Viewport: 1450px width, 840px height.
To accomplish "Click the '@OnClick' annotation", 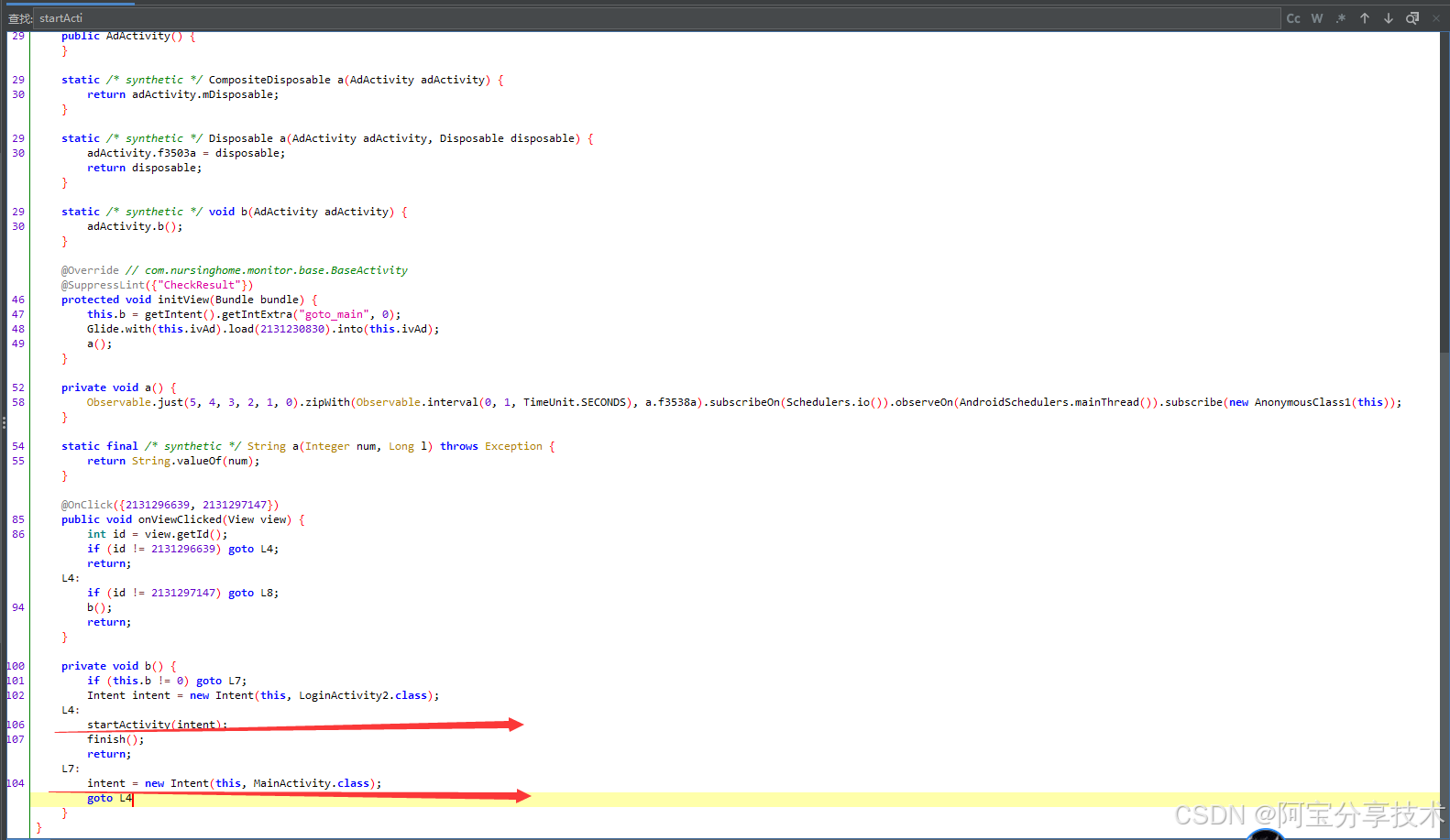I will pyautogui.click(x=87, y=505).
